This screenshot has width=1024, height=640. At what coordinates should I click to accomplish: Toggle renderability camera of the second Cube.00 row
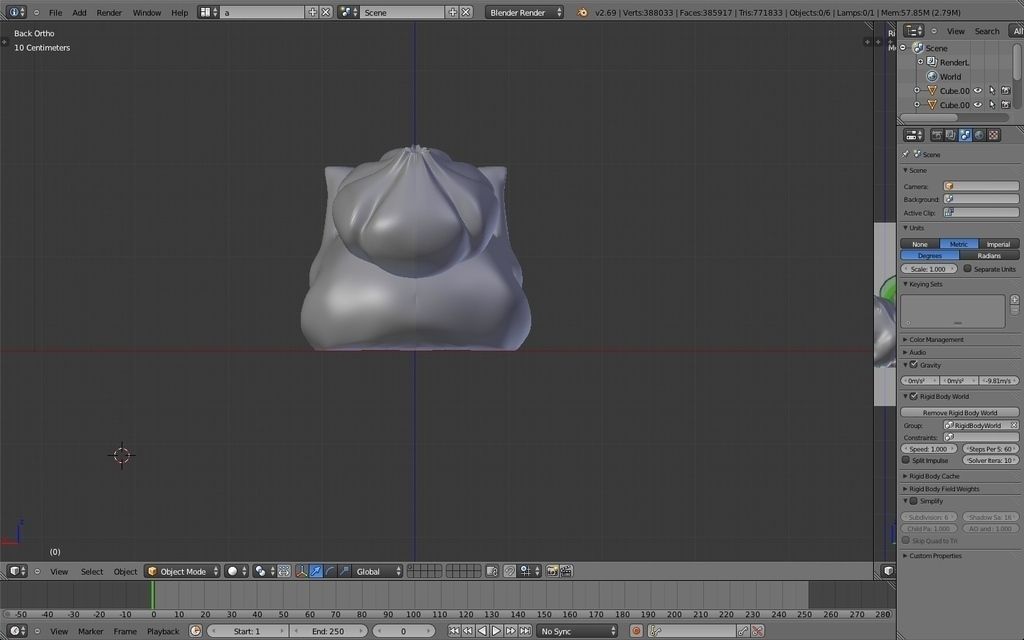[1006, 104]
